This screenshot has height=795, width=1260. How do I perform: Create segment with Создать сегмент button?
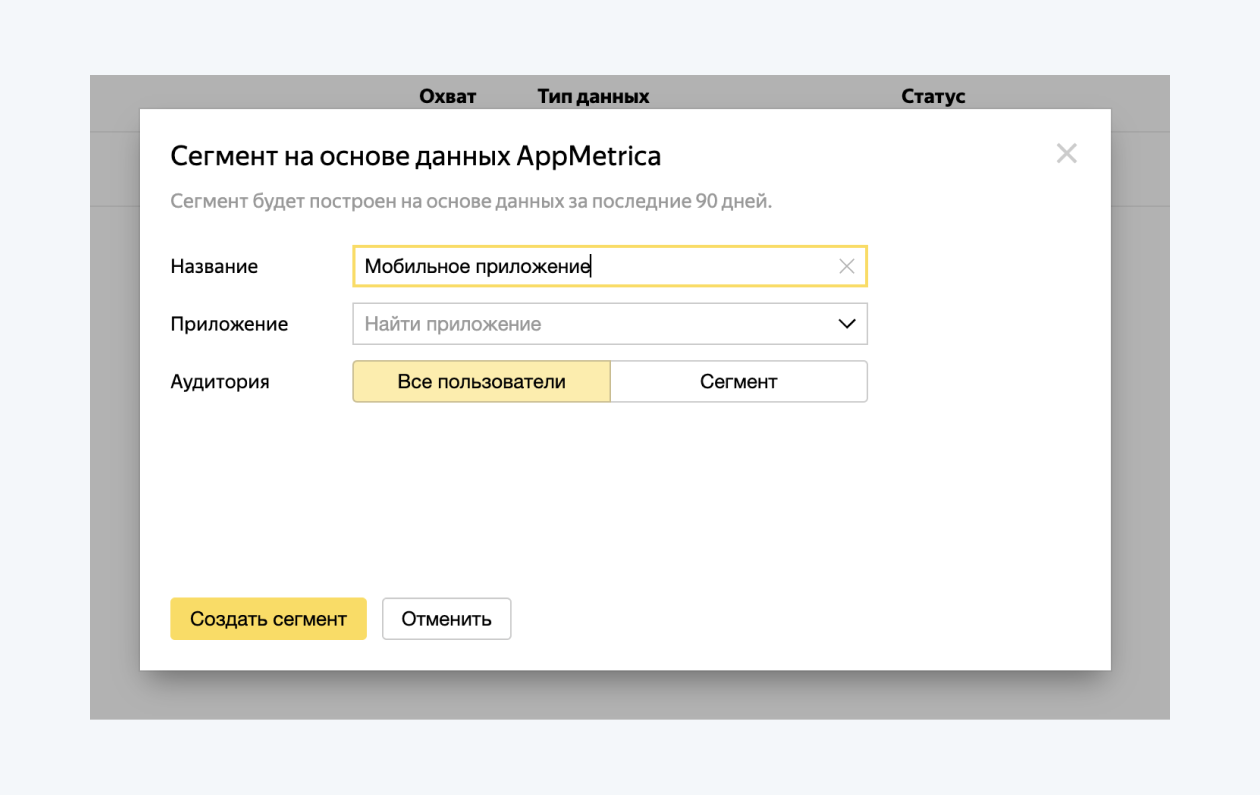tap(268, 619)
